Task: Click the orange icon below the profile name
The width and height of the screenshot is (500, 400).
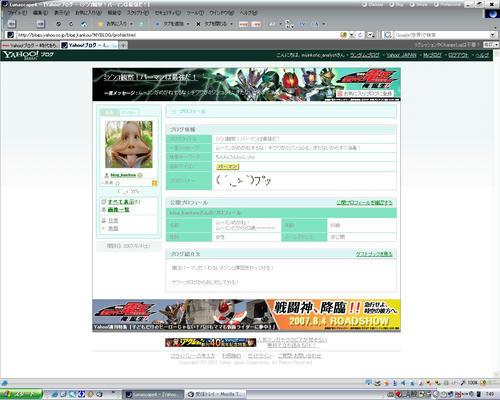Action: point(154,183)
